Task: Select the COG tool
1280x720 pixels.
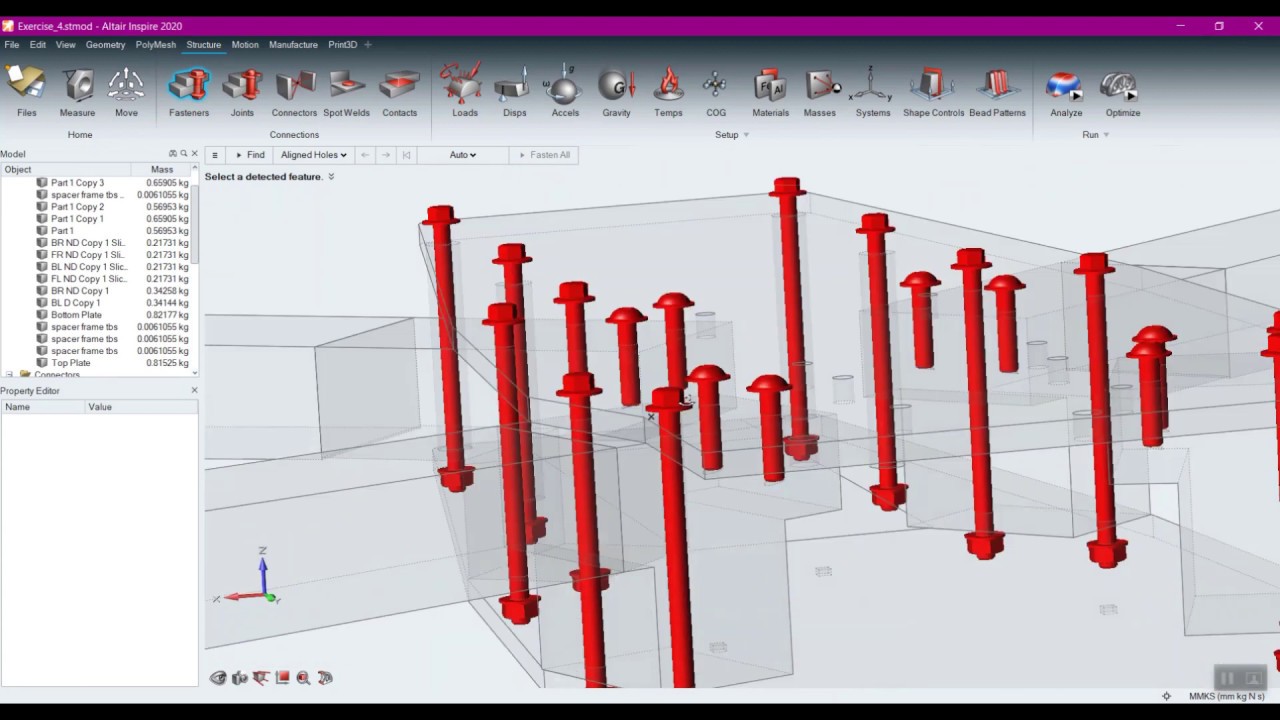Action: point(716,92)
